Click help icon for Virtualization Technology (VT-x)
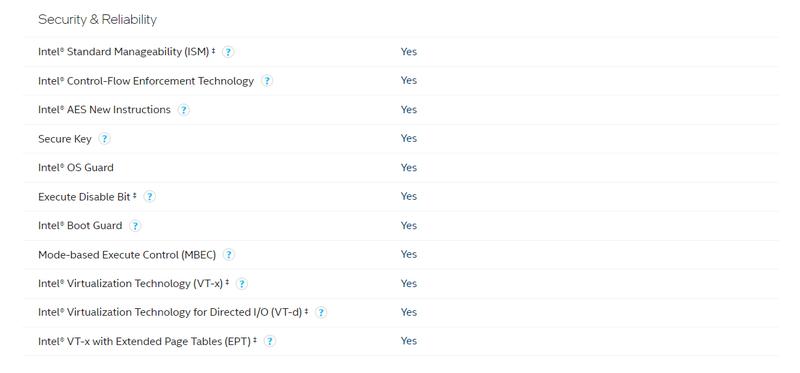Screen dimensions: 800x373 point(242,284)
